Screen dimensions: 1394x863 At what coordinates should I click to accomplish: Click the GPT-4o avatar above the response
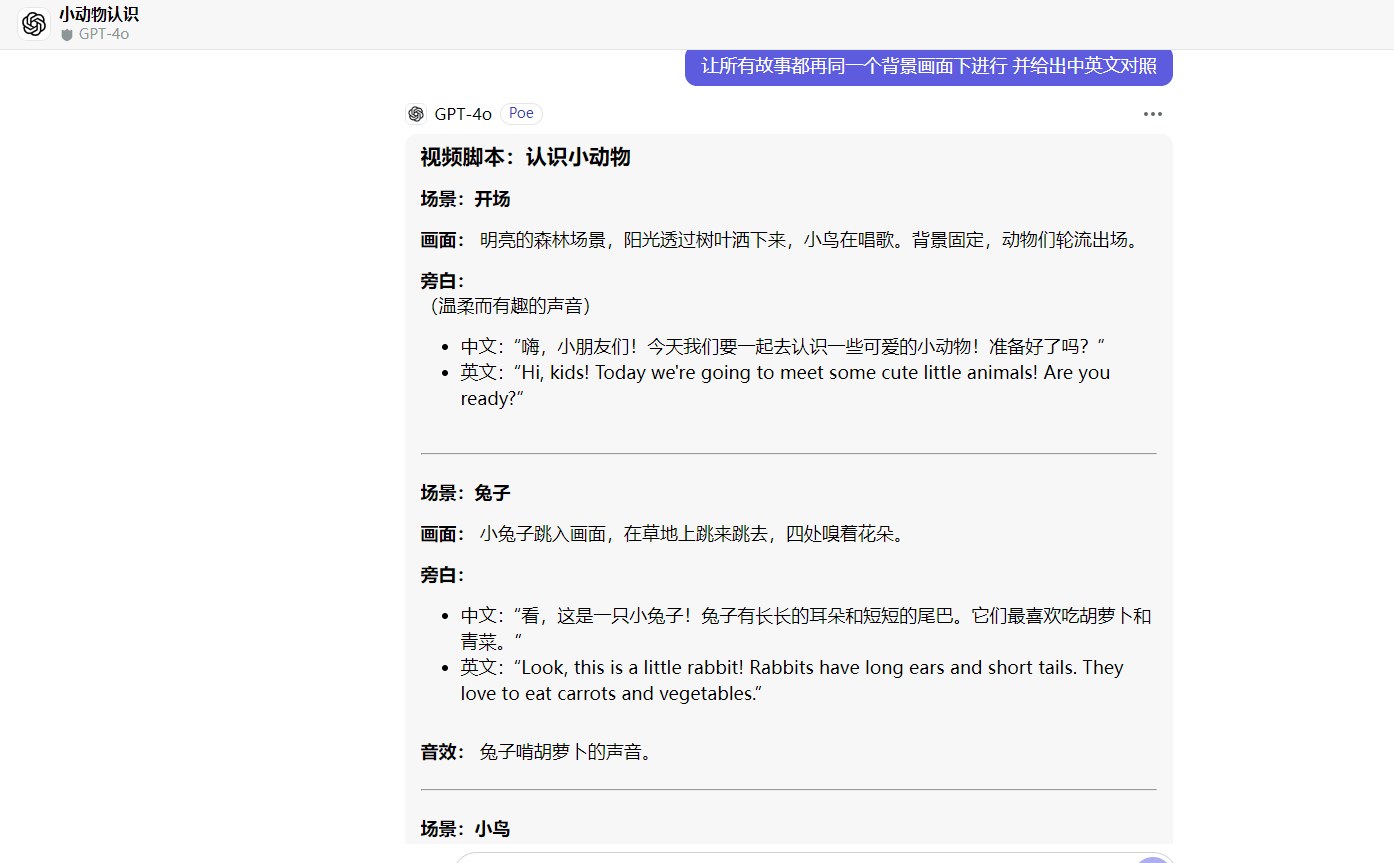416,114
